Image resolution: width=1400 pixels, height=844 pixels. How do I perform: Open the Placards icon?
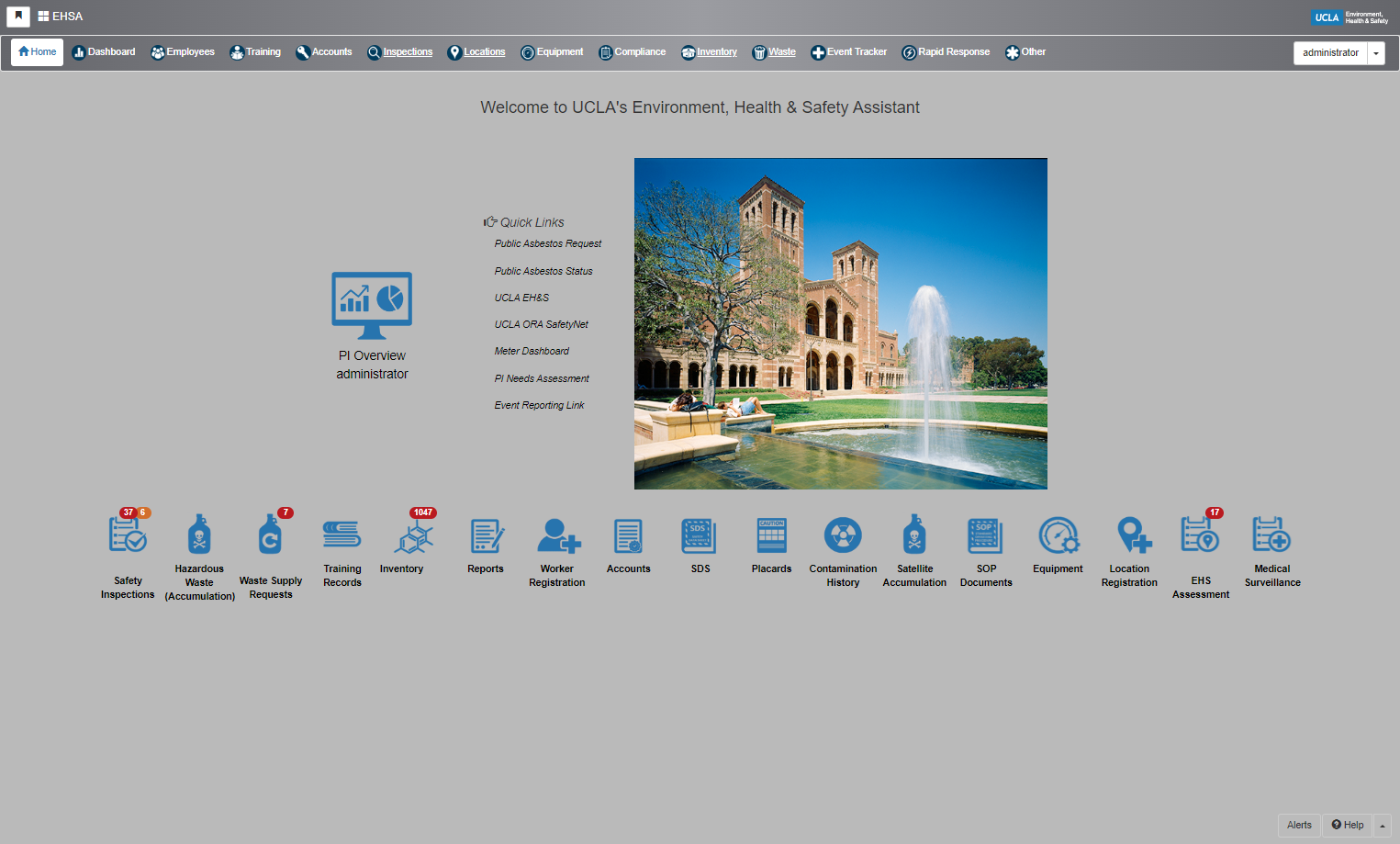tap(771, 536)
